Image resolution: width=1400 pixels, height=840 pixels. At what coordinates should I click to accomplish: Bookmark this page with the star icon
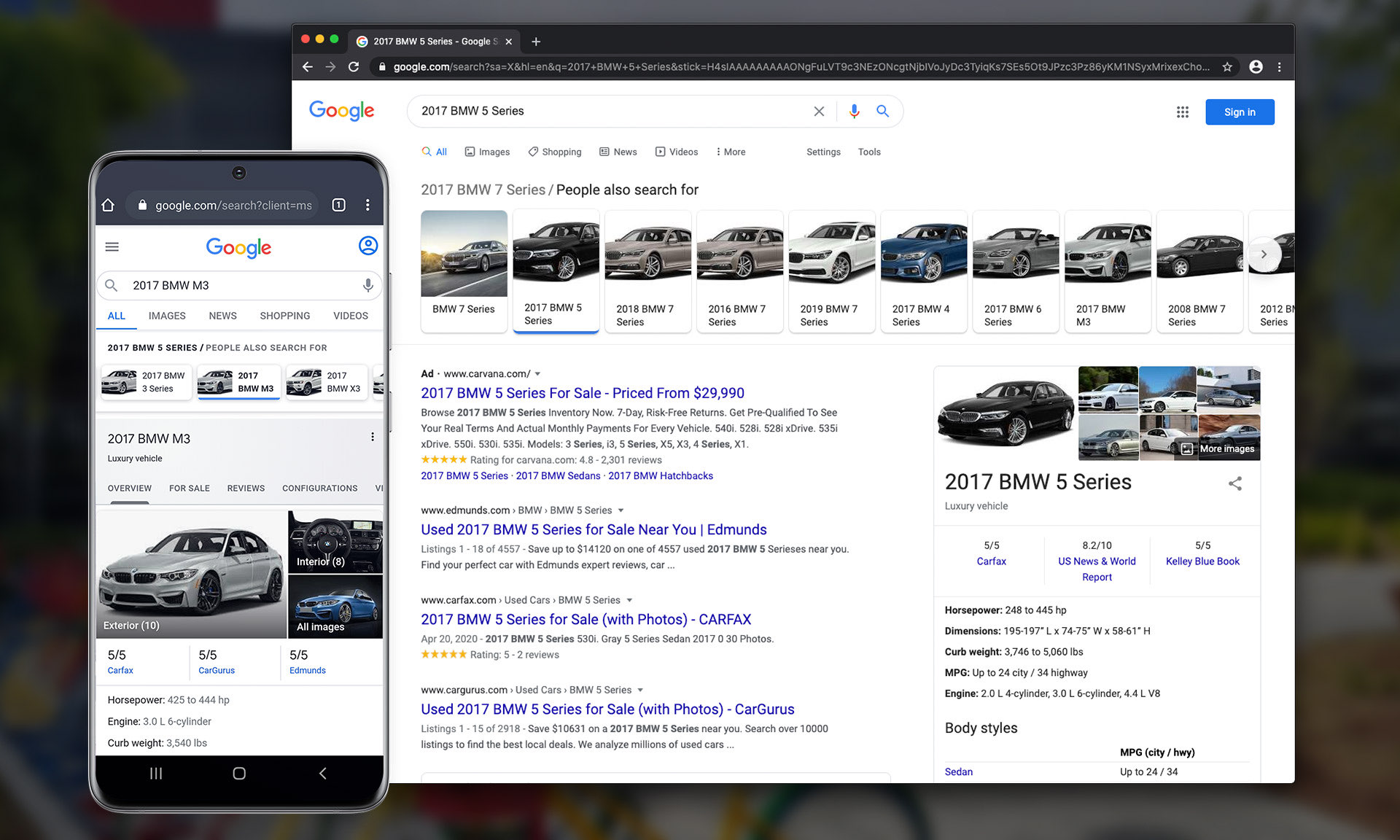(x=1227, y=67)
